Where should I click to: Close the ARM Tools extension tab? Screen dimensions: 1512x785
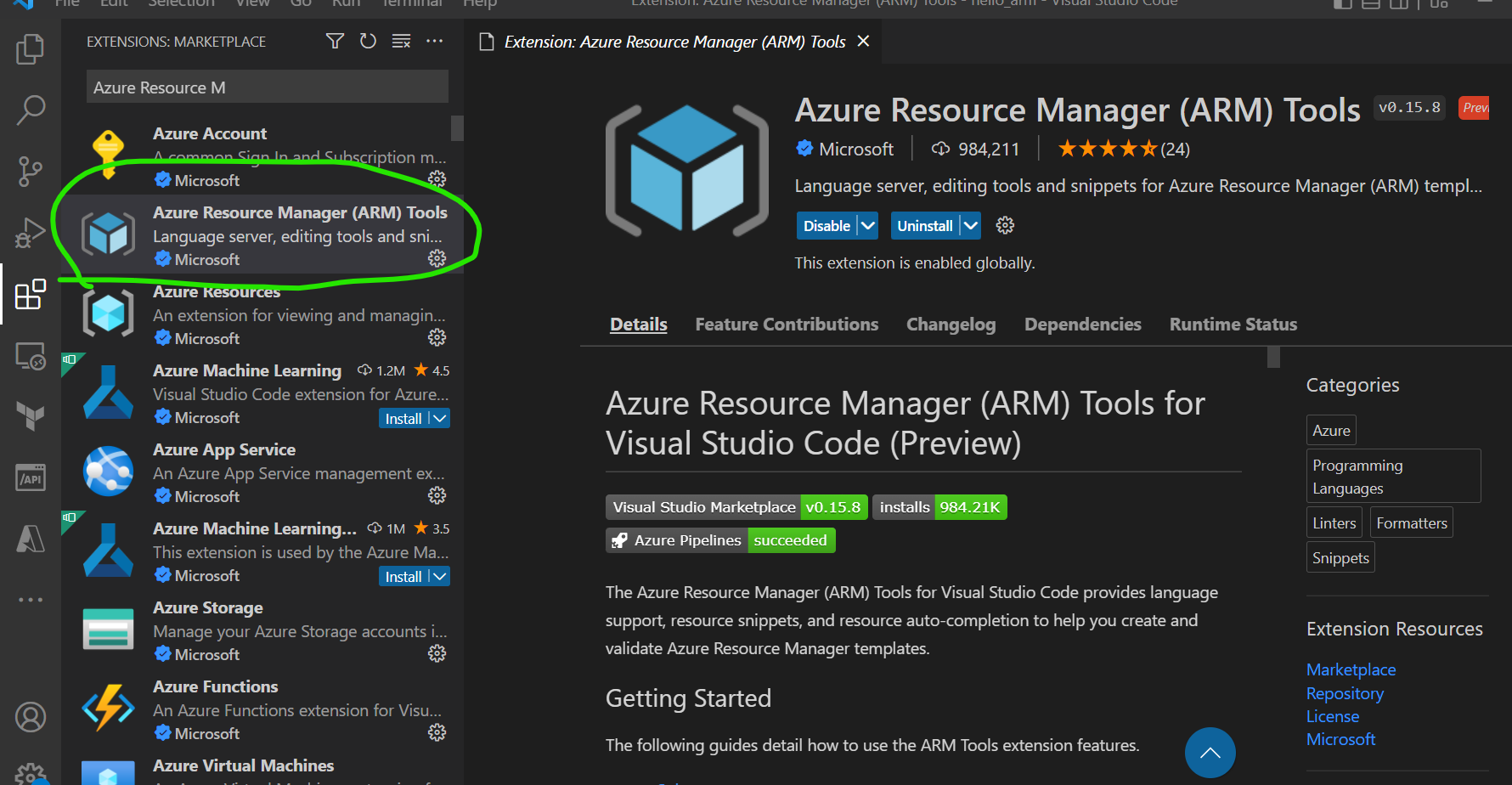click(863, 41)
